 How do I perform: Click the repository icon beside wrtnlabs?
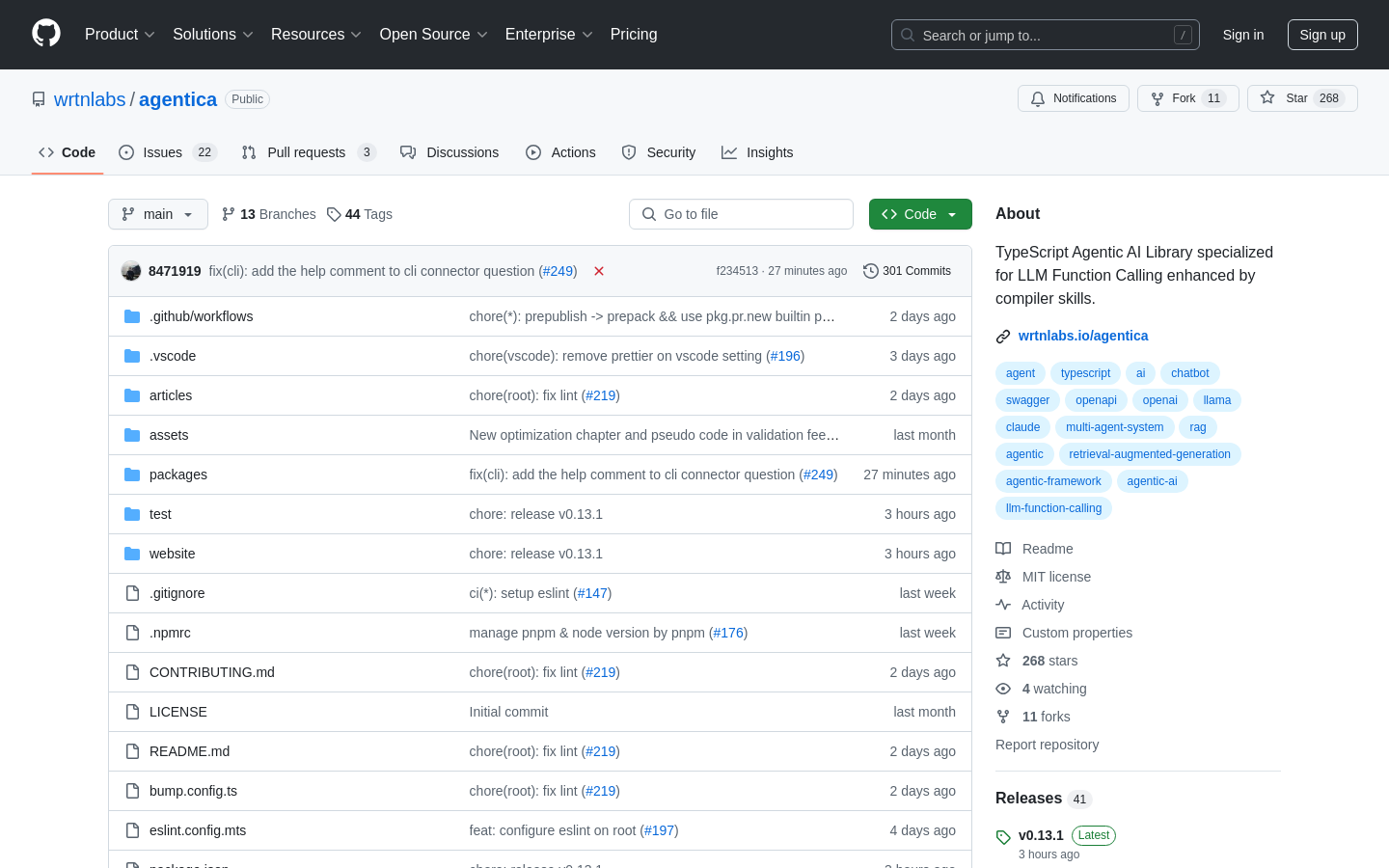point(39,99)
